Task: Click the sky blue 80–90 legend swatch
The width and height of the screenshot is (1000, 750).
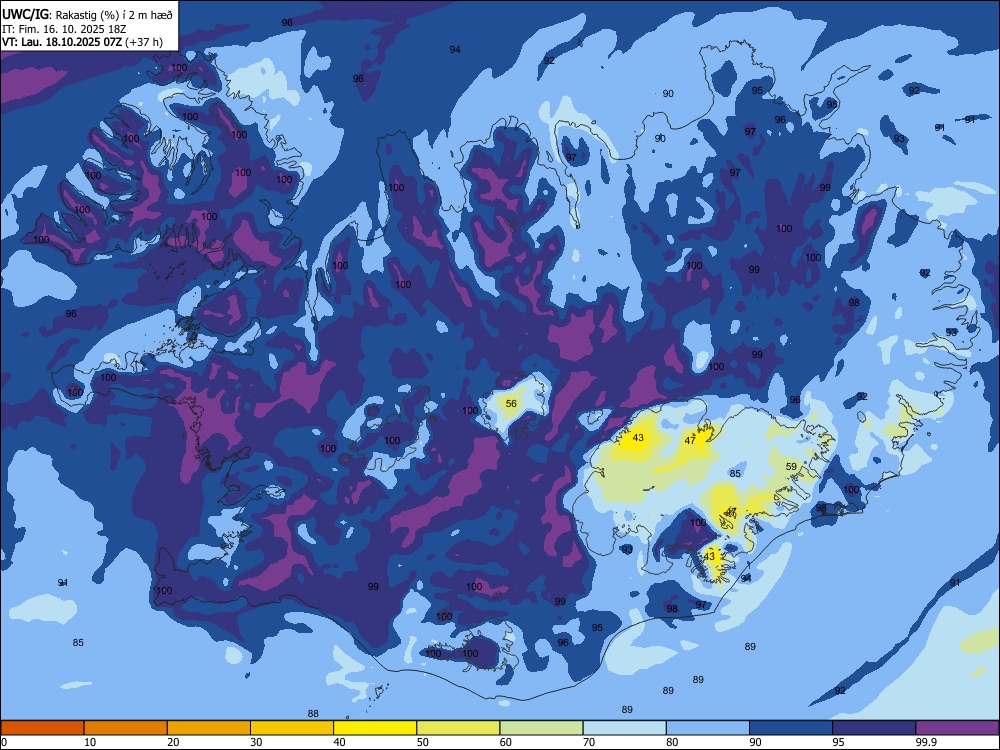Action: click(x=708, y=728)
